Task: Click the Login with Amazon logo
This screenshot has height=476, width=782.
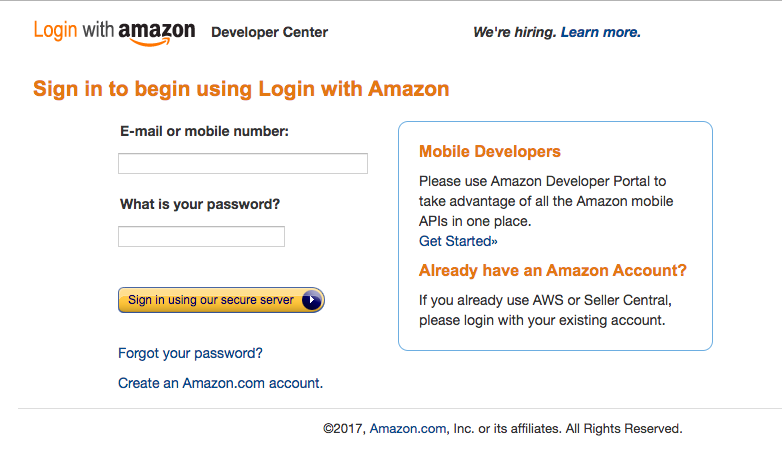Action: click(x=114, y=31)
